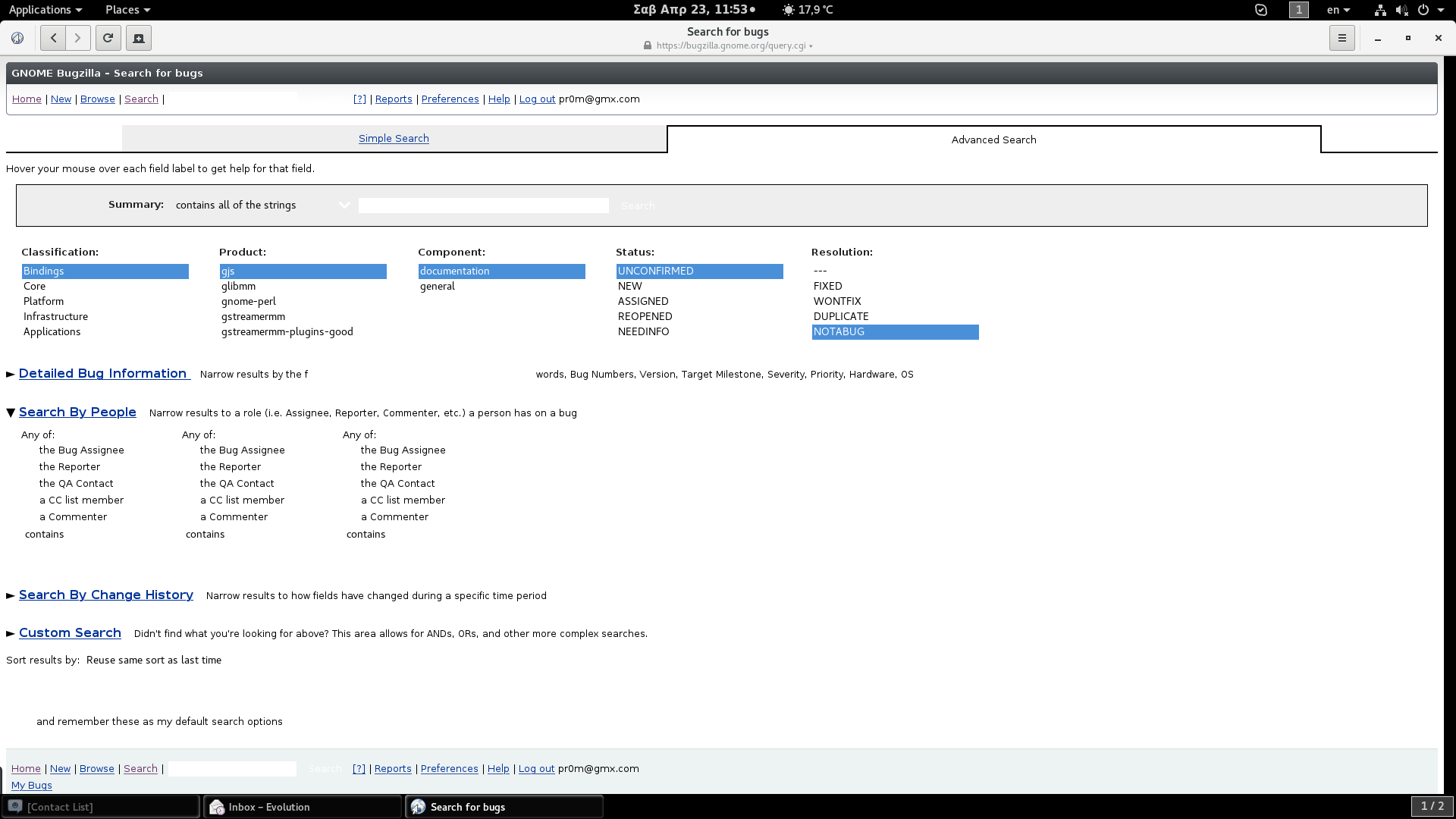Expand the Custom Search triangle

click(x=11, y=633)
